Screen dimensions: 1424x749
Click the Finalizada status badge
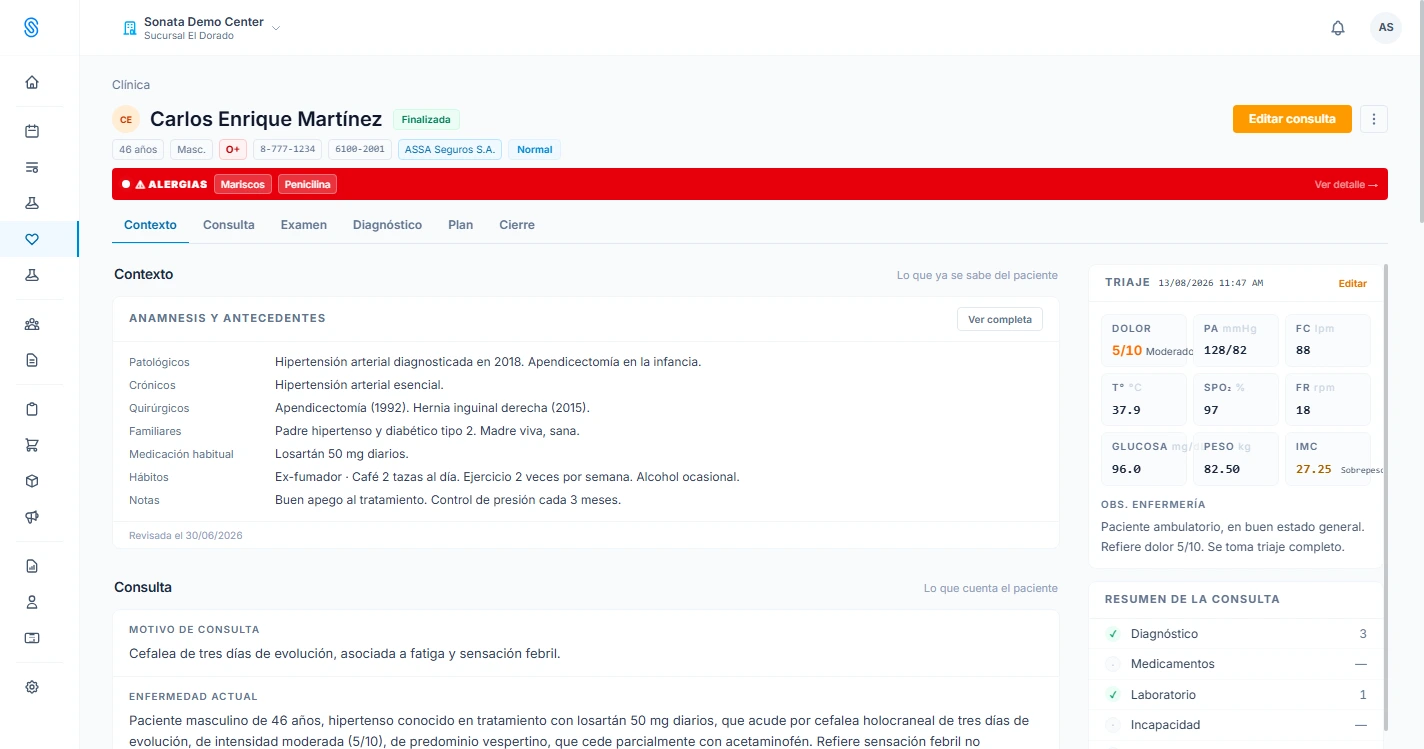tap(426, 119)
